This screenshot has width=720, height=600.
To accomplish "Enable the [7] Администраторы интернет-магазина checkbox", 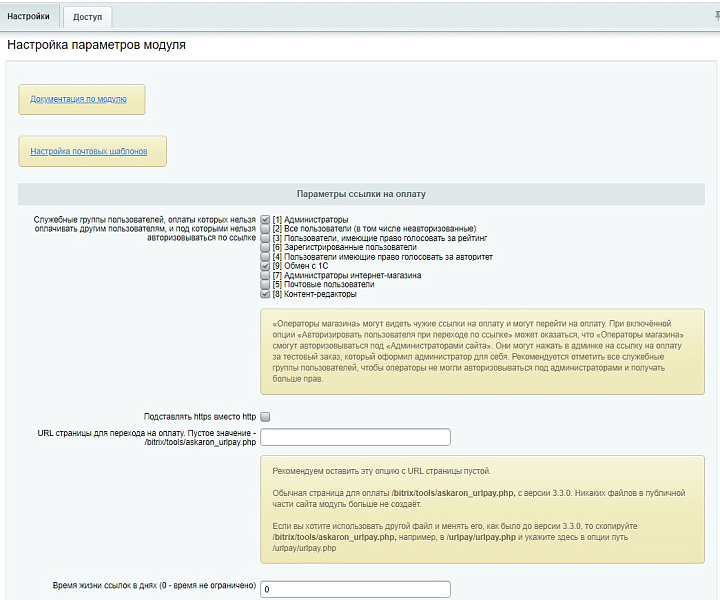I will [265, 275].
